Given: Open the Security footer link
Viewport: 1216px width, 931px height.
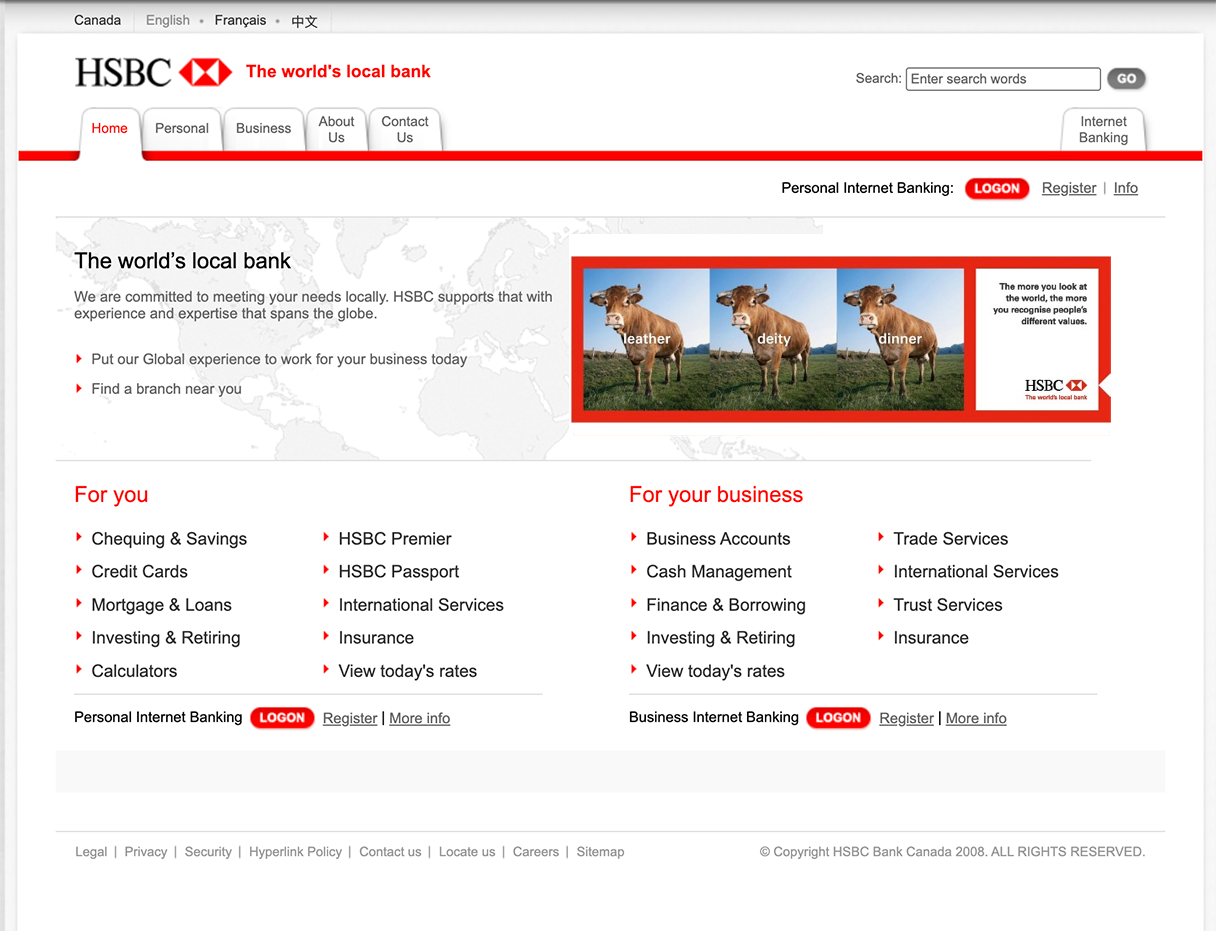Looking at the screenshot, I should pos(208,852).
